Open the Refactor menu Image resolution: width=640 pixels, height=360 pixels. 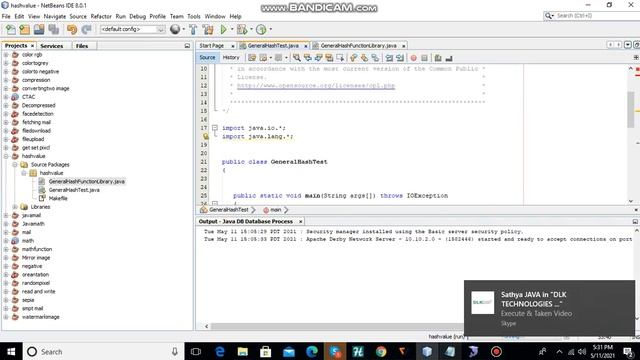(101, 16)
